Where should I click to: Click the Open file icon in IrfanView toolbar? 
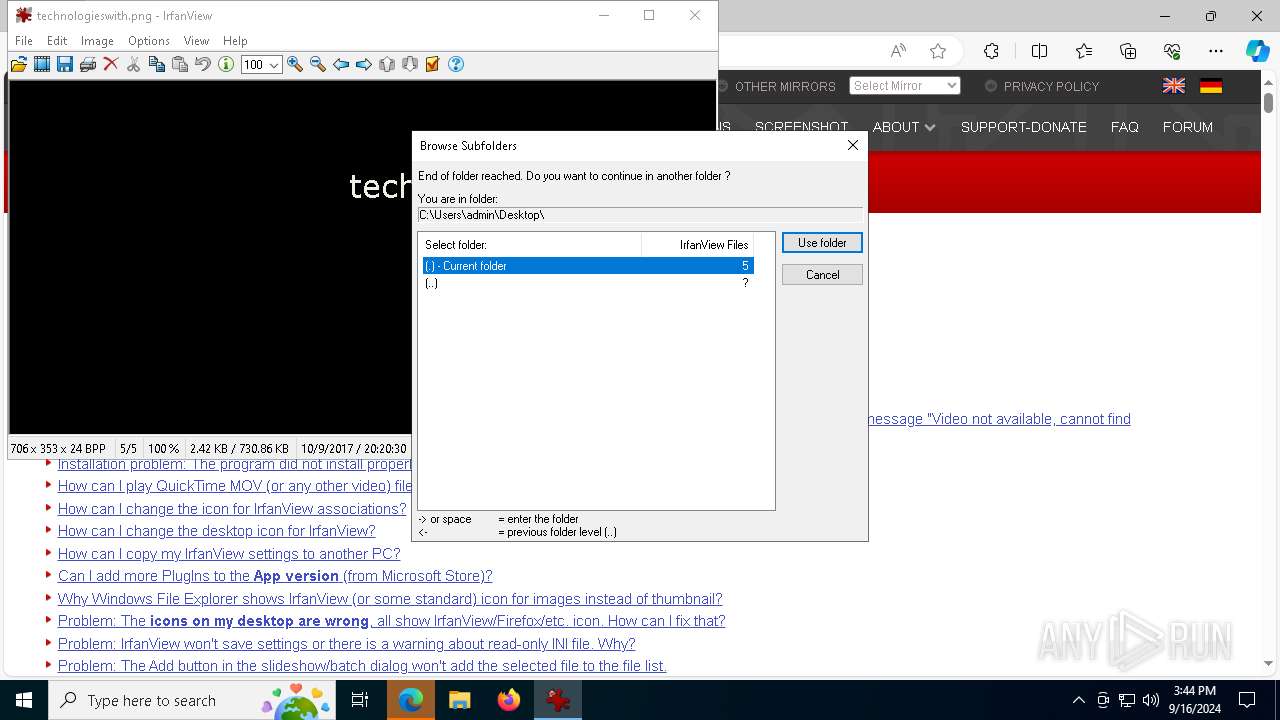click(18, 64)
